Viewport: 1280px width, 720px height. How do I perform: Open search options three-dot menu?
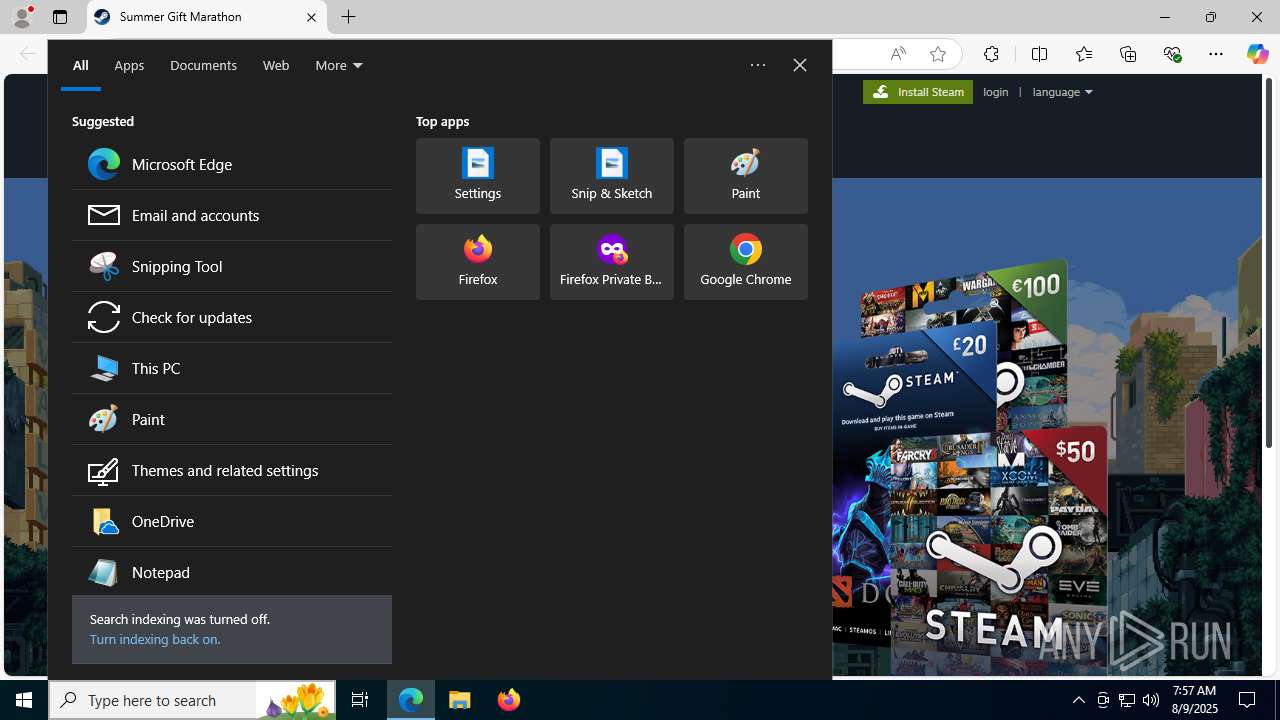tap(758, 66)
